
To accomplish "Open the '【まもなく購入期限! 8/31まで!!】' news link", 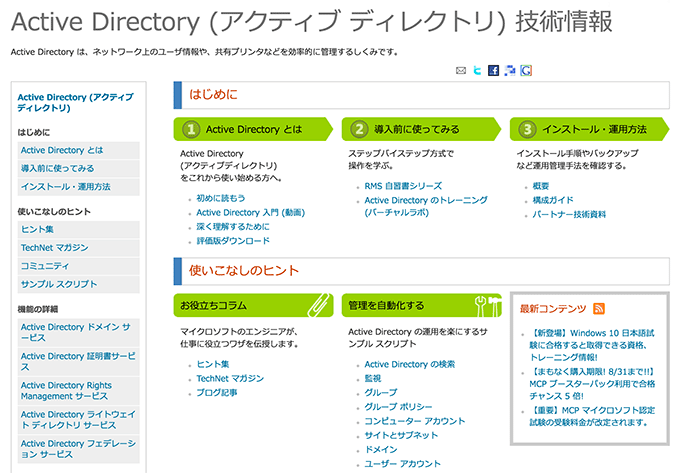I will [592, 384].
